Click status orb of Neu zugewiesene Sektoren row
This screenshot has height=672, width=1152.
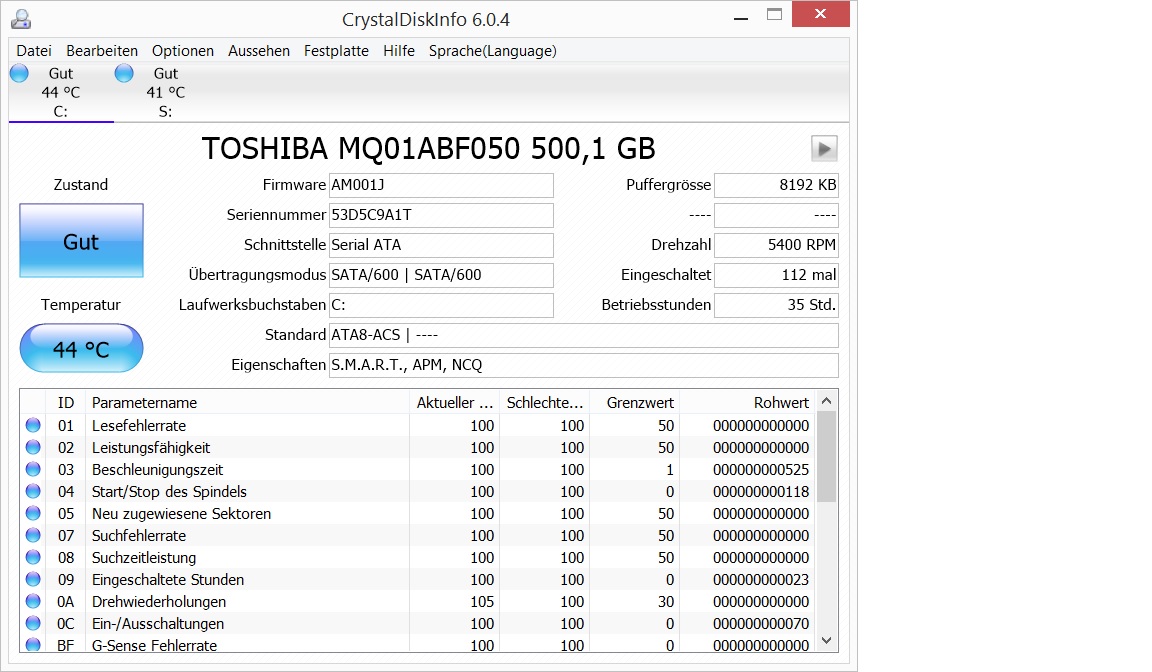(33, 513)
